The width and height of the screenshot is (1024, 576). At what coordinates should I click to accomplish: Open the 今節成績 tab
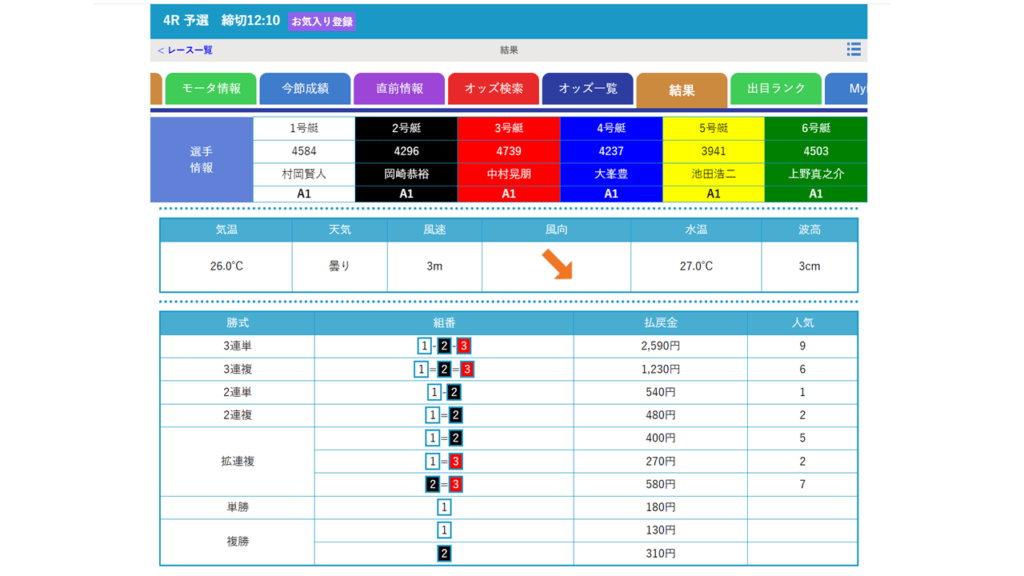305,89
